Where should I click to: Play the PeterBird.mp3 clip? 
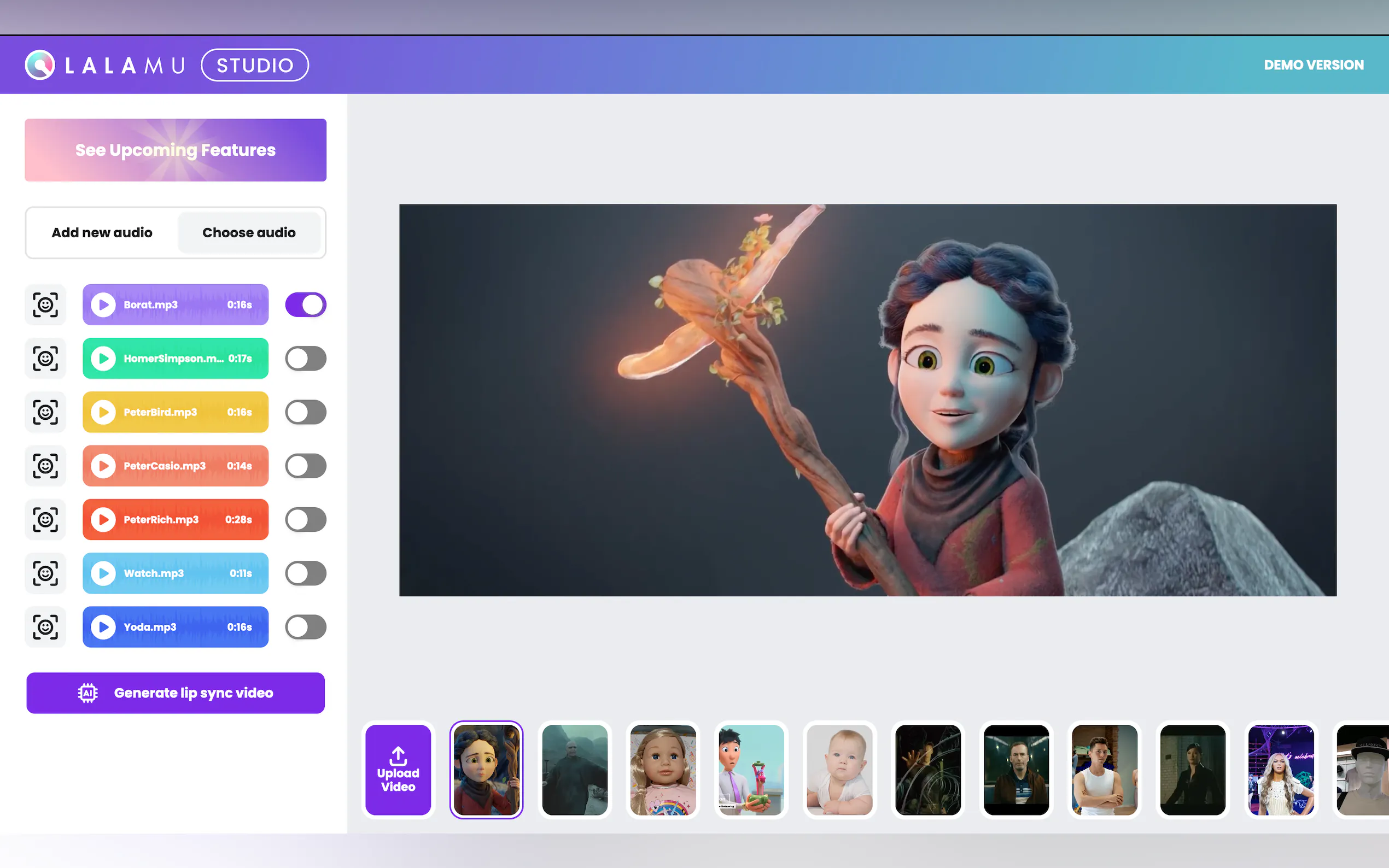click(x=103, y=412)
